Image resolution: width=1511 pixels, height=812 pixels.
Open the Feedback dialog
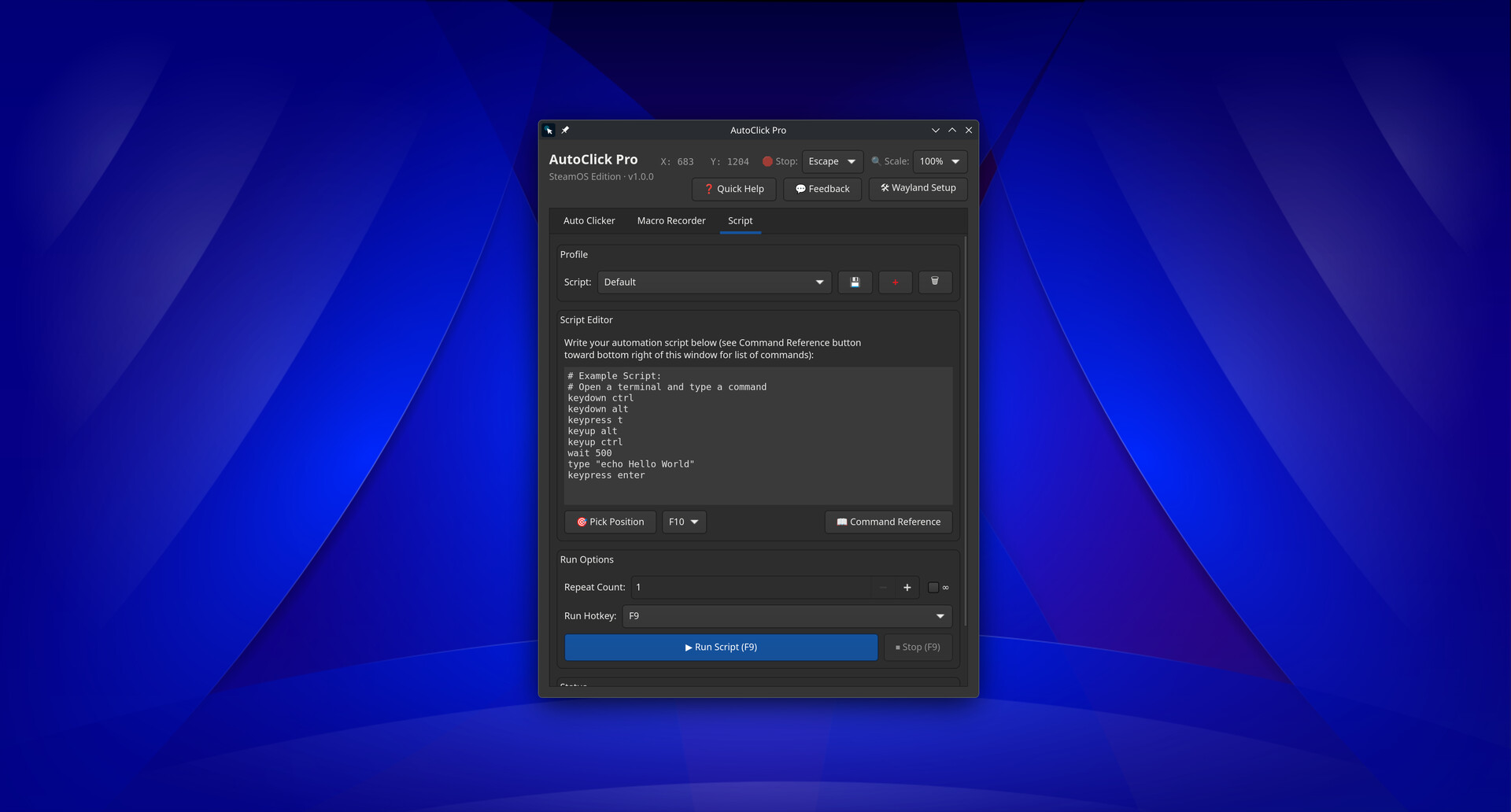tap(822, 189)
